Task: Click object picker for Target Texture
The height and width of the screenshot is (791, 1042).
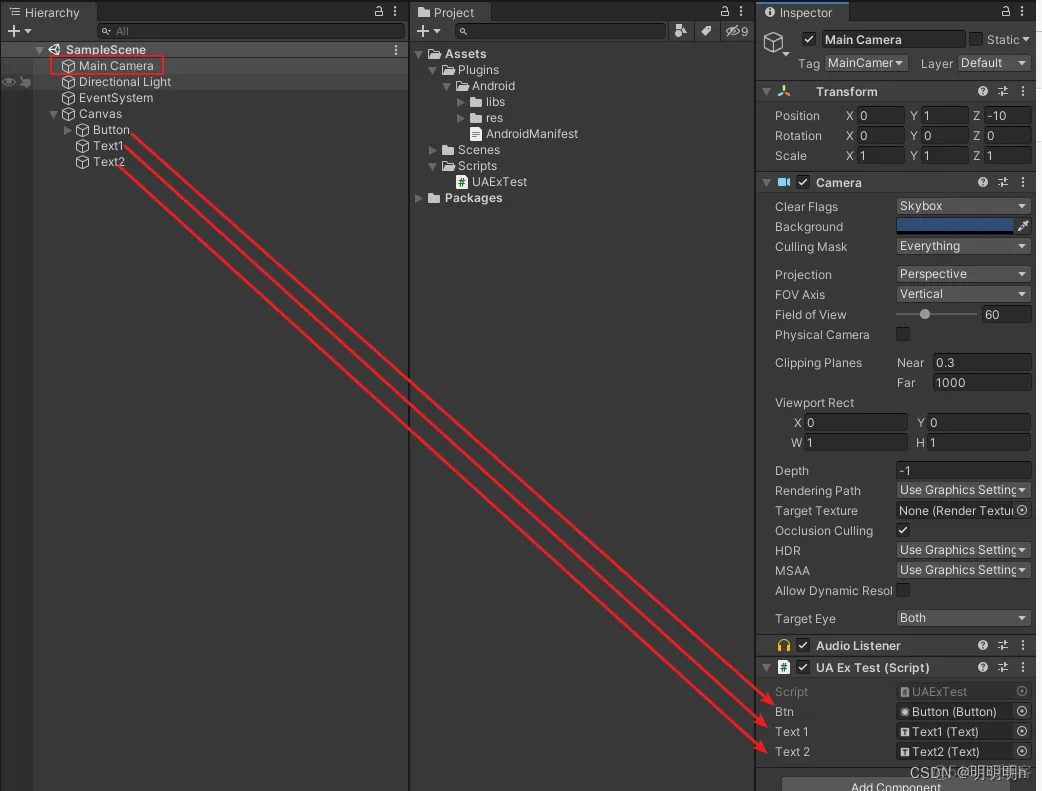Action: 1022,510
